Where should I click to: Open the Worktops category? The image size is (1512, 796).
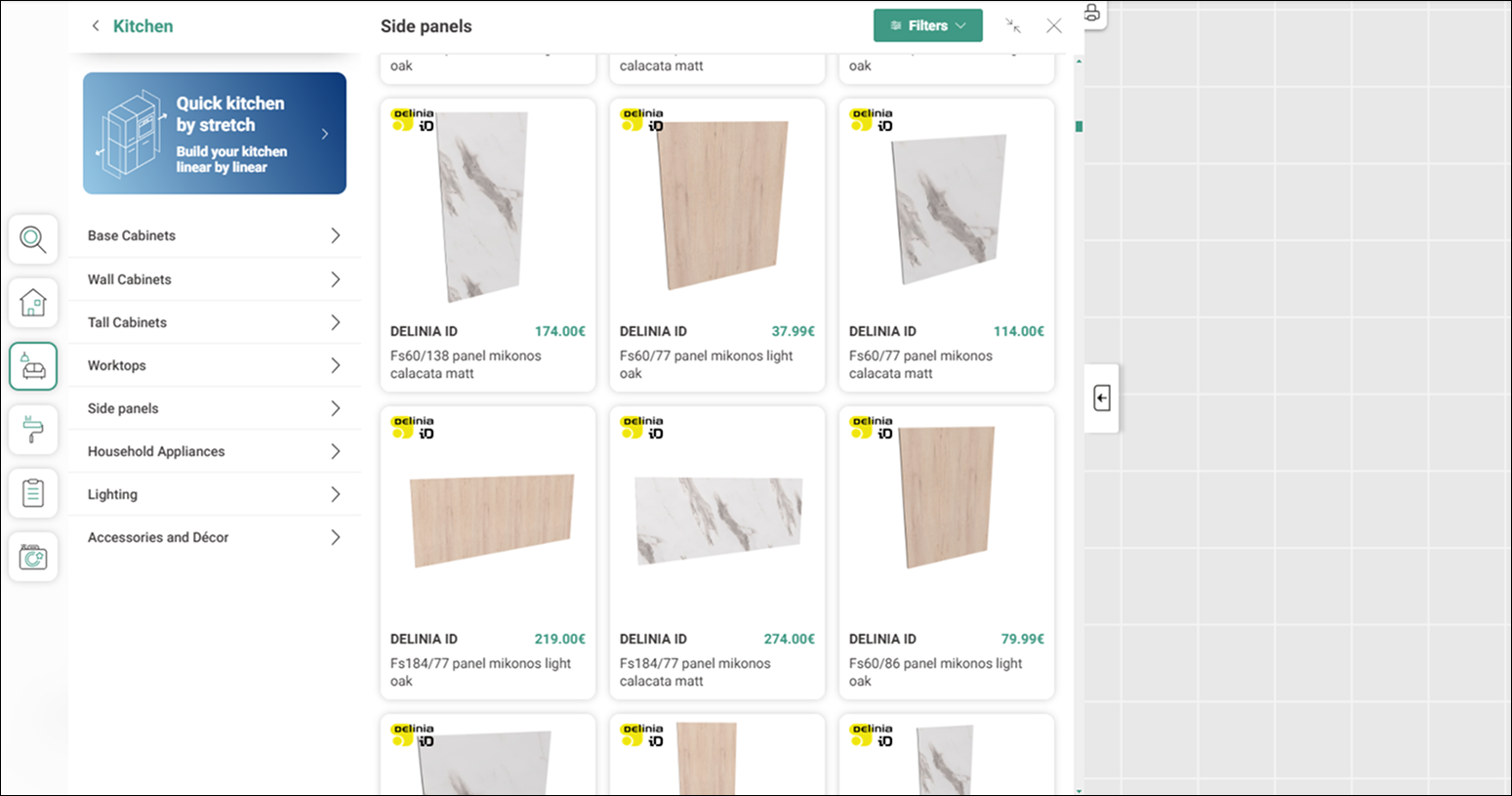(x=215, y=365)
